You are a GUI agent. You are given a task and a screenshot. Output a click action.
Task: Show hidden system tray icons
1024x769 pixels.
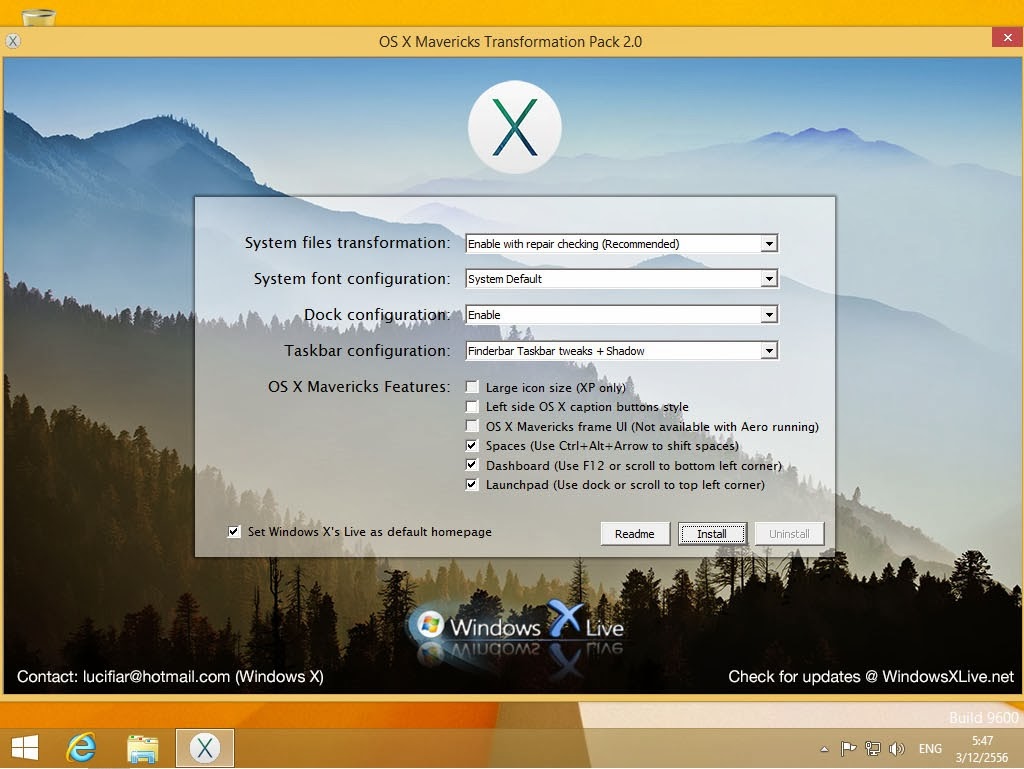pos(824,749)
